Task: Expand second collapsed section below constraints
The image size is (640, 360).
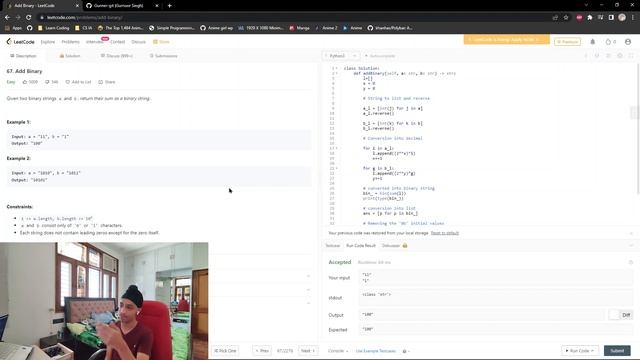Action: click(308, 290)
